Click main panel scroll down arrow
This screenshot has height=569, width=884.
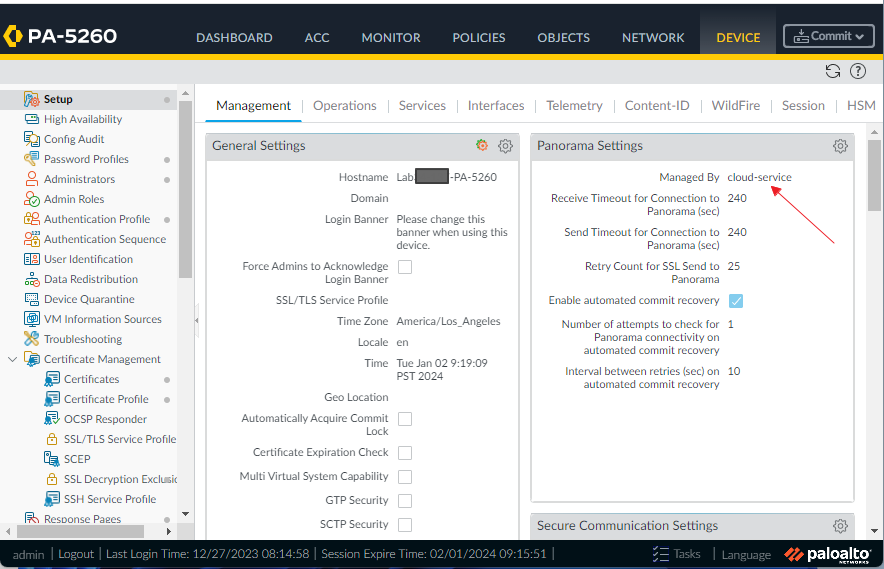[874, 531]
